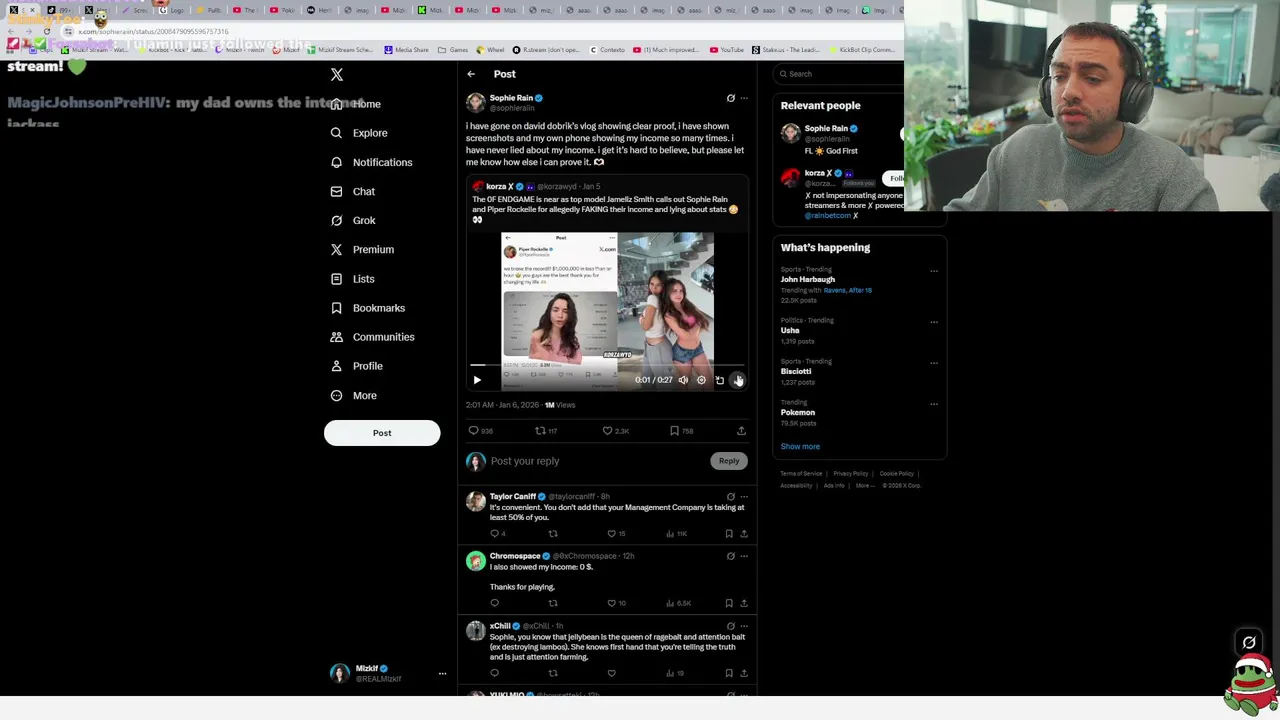Open Premium in the sidebar

pyautogui.click(x=362, y=249)
